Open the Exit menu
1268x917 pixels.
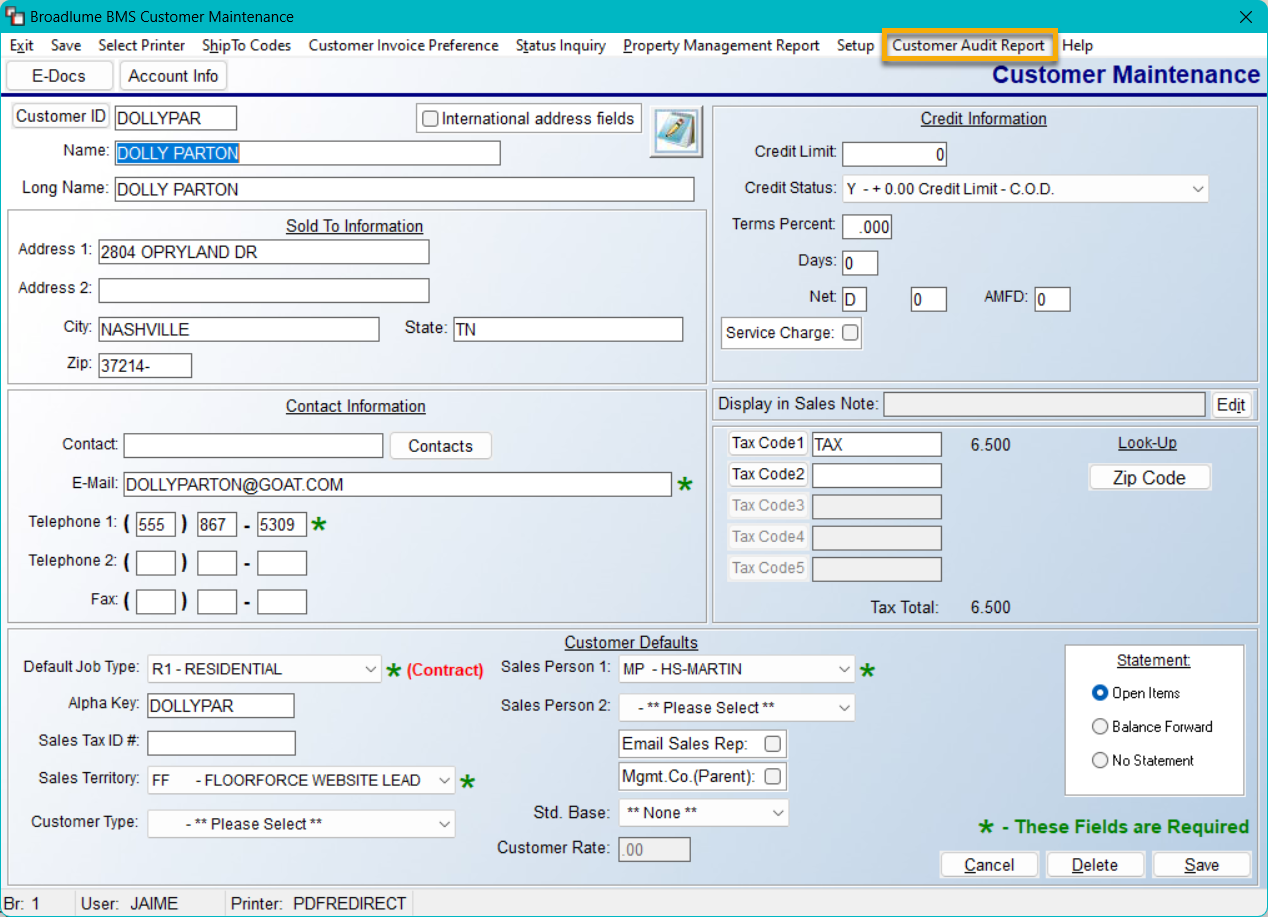(x=22, y=46)
